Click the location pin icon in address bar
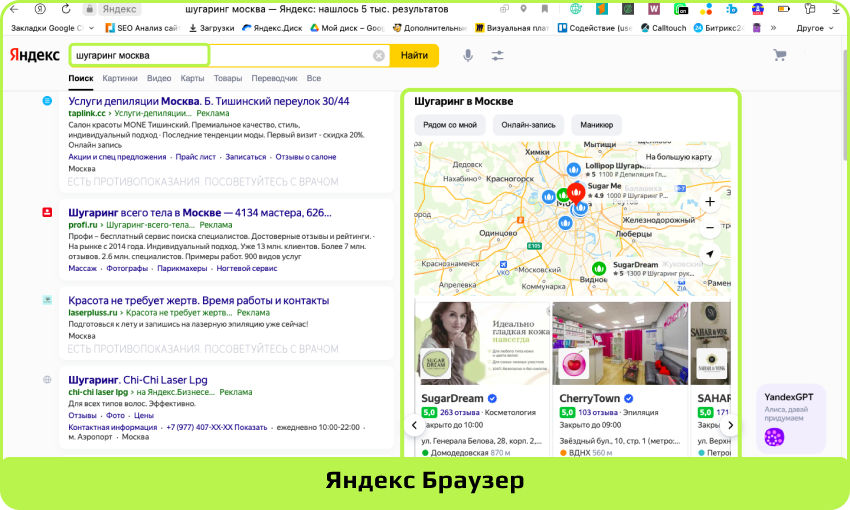The height and width of the screenshot is (510, 850). (x=523, y=9)
